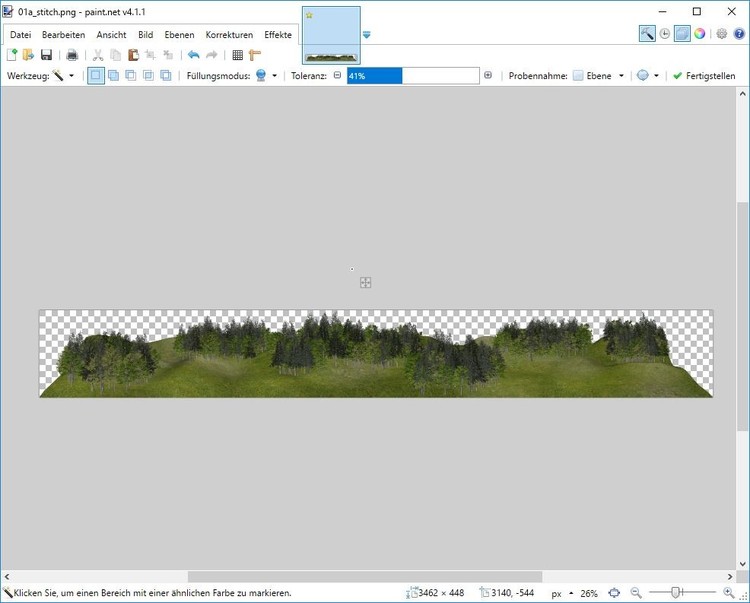Toggle the Tools window button
The image size is (750, 603).
(647, 33)
